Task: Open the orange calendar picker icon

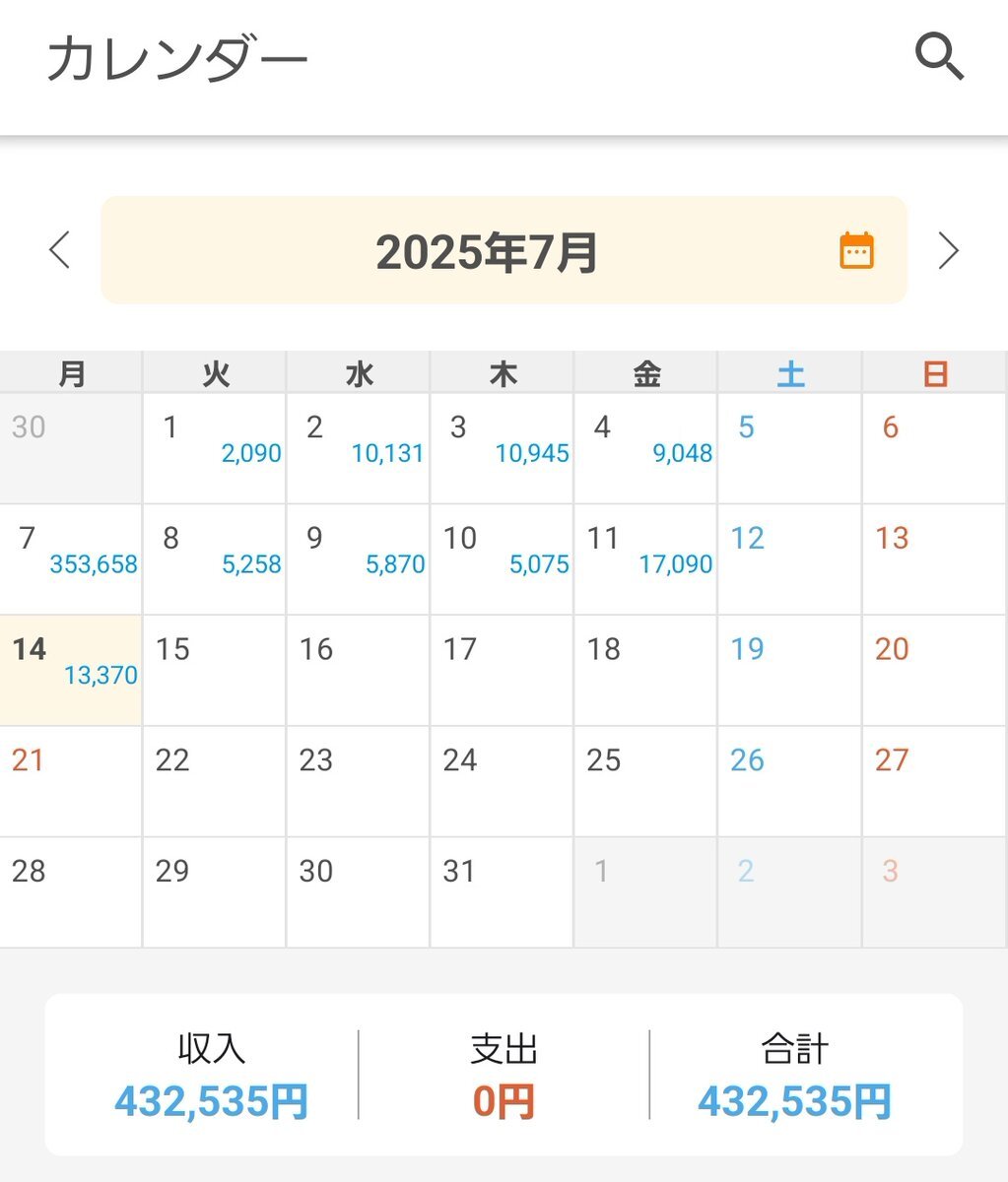Action: pyautogui.click(x=856, y=250)
